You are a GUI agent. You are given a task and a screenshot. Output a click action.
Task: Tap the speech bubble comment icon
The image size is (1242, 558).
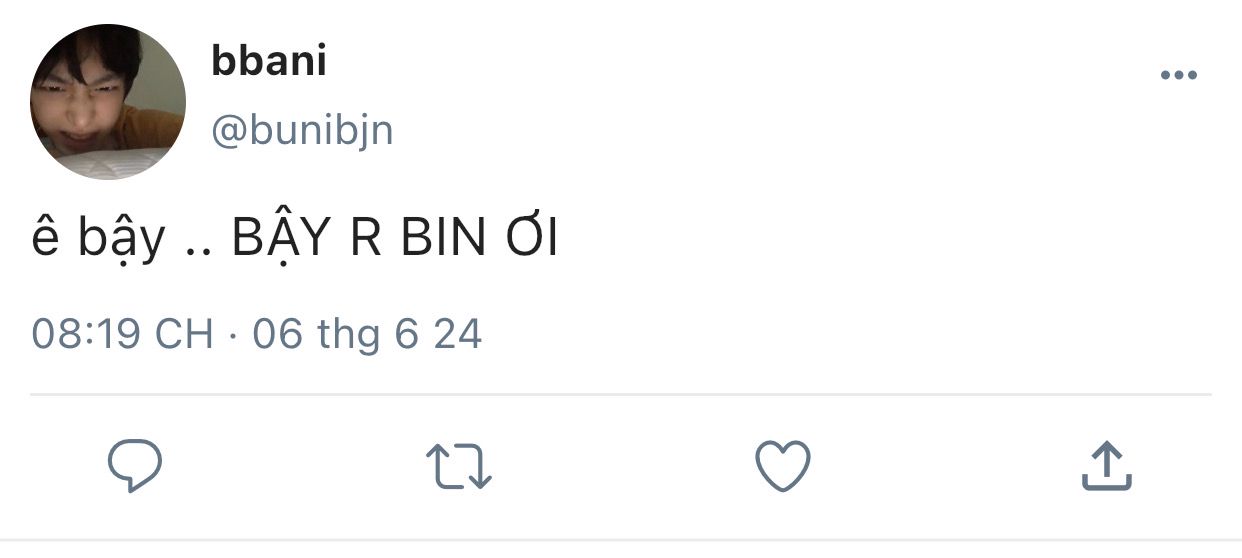[x=135, y=466]
